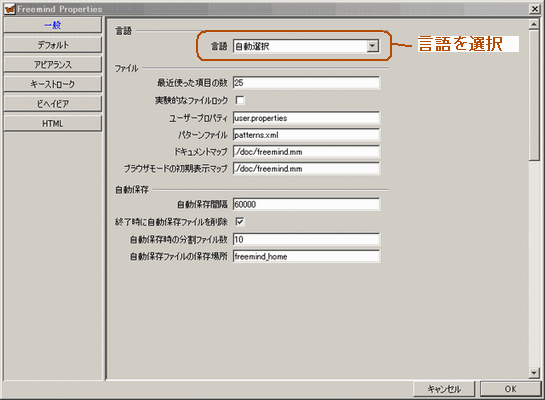Click the patterns.xml input field

[x=306, y=135]
